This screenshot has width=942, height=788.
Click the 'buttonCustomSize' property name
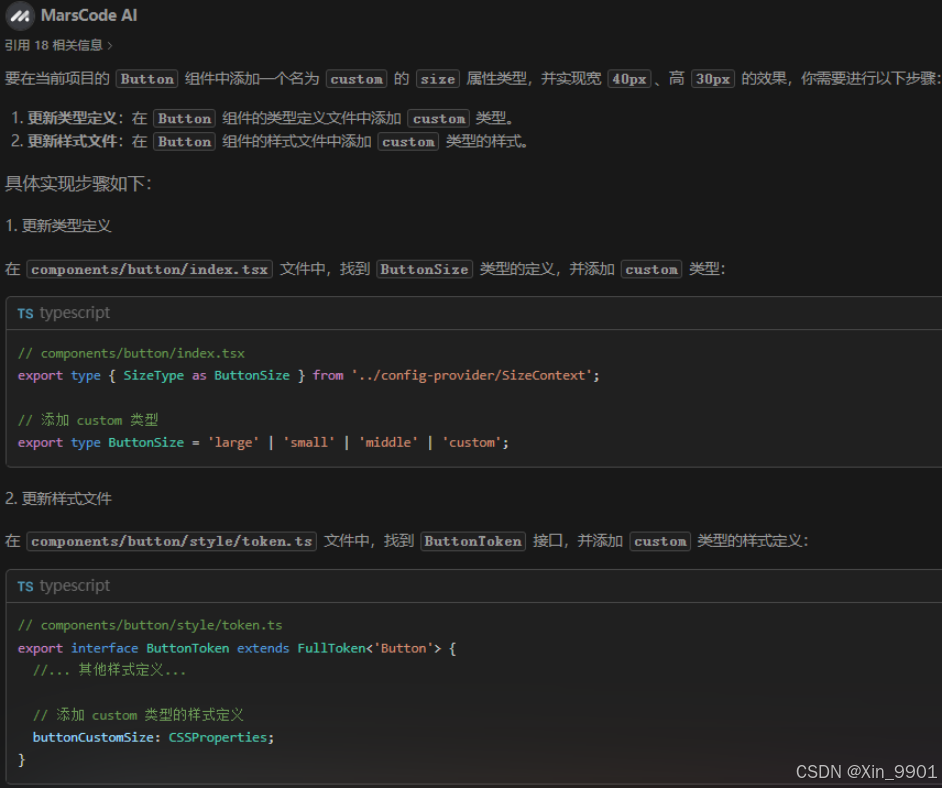93,738
